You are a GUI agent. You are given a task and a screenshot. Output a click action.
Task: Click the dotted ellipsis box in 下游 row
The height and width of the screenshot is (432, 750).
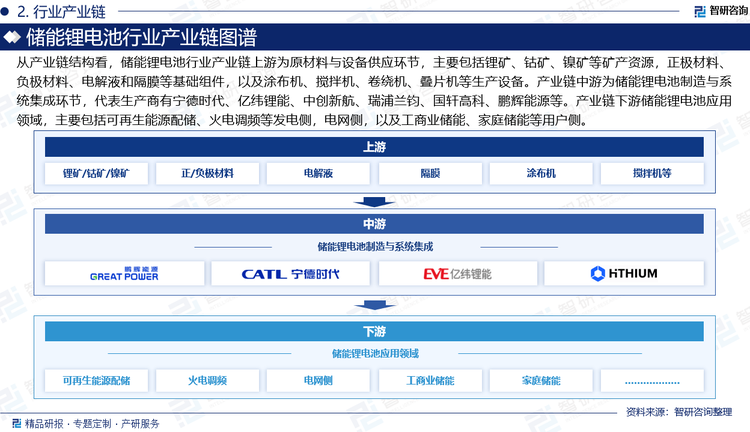pos(652,381)
